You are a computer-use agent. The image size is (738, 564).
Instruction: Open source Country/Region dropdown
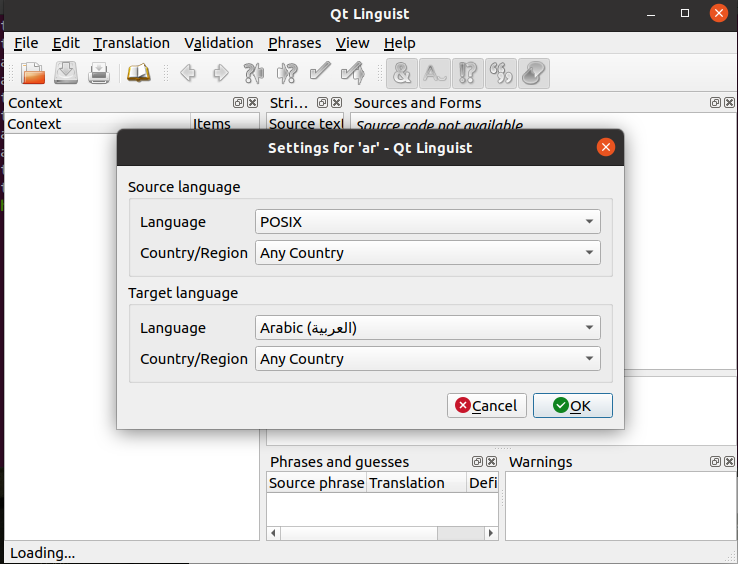pyautogui.click(x=427, y=253)
